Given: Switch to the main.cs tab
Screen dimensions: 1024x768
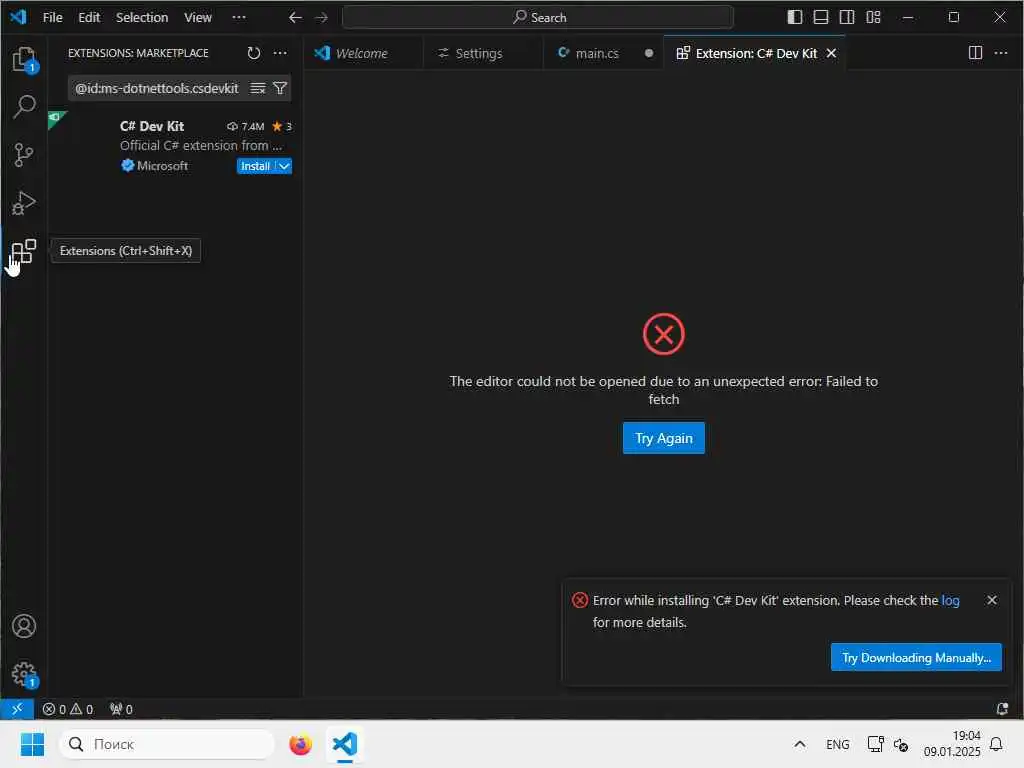Looking at the screenshot, I should (603, 54).
